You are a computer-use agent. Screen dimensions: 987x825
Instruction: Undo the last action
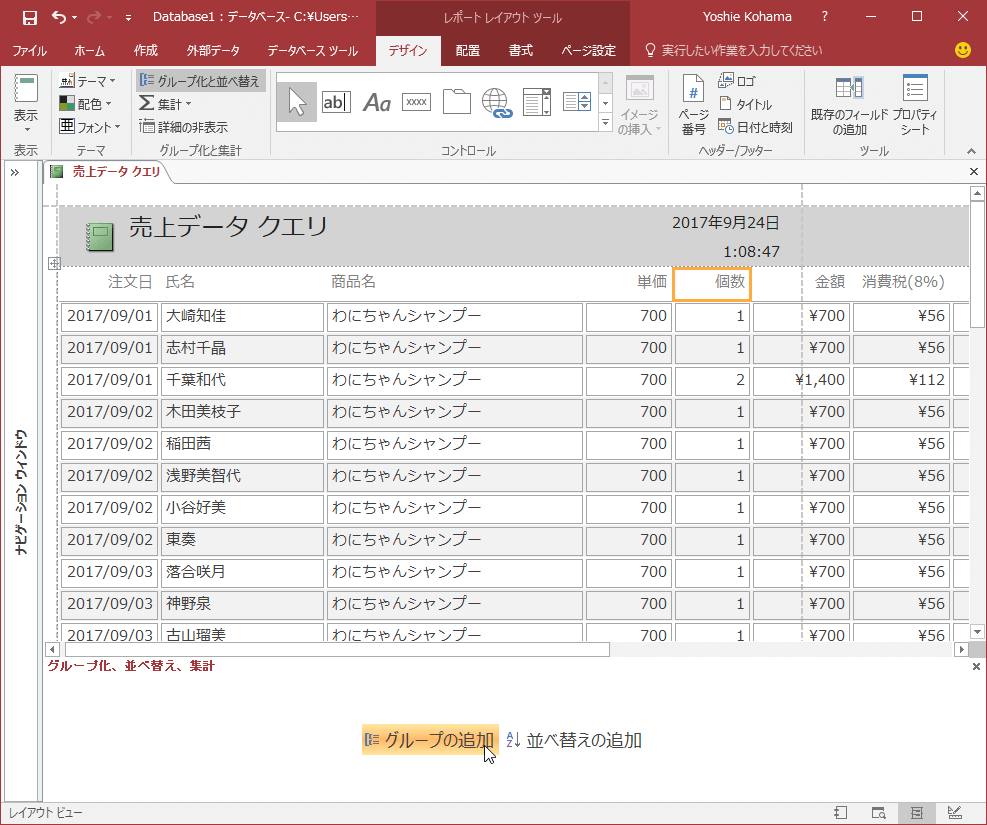pyautogui.click(x=59, y=17)
